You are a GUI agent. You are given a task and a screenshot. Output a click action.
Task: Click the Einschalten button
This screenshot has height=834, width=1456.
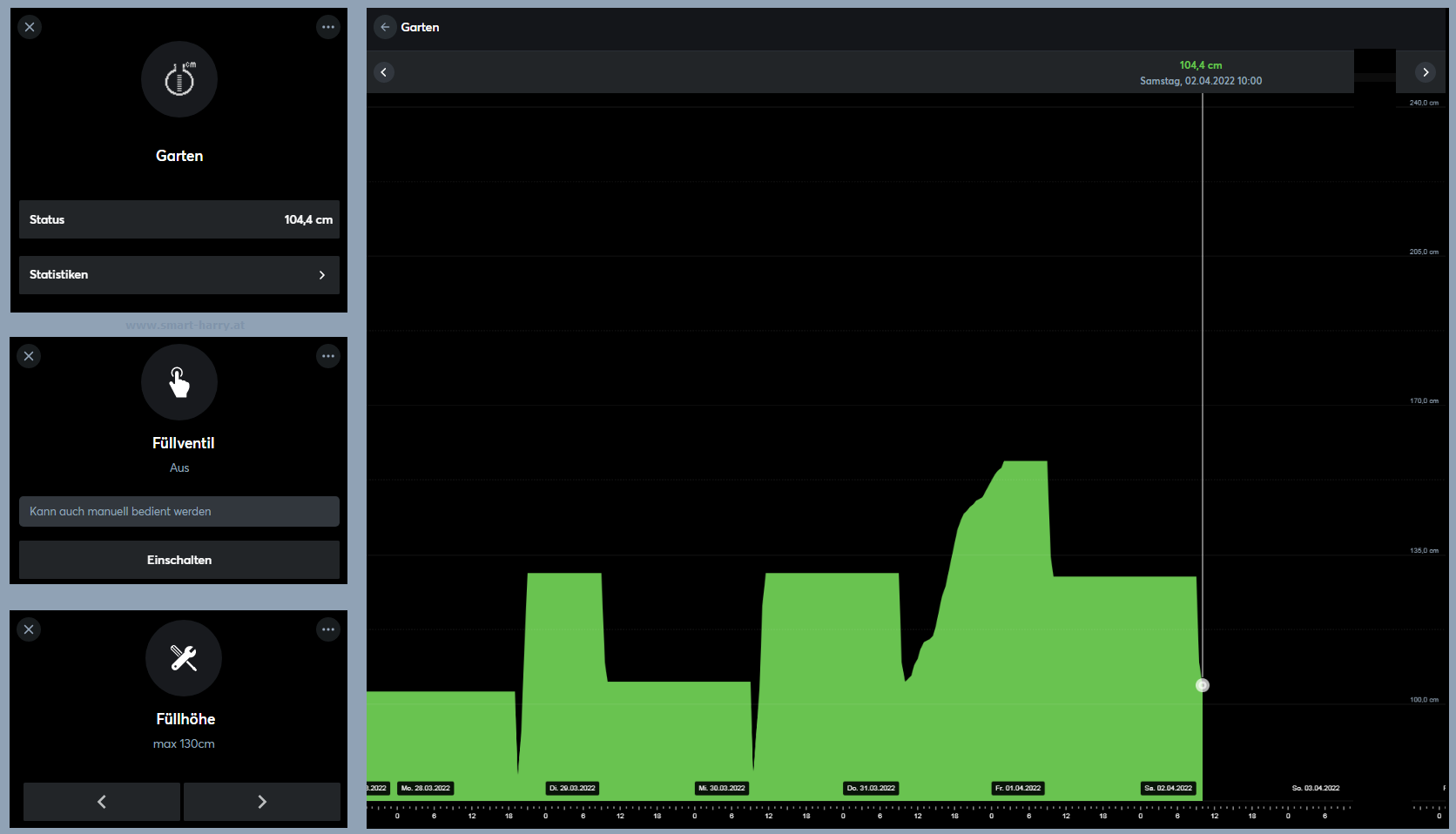179,560
